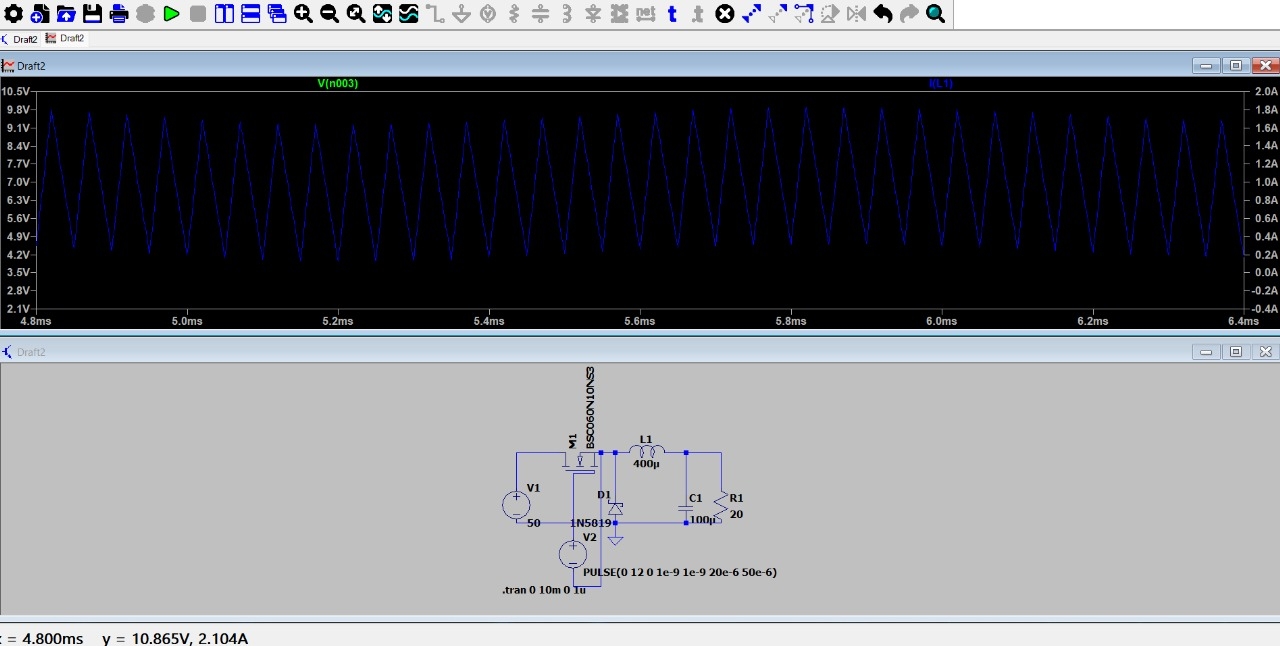The width and height of the screenshot is (1280, 646).
Task: Zoom to fit the full extents
Action: (356, 14)
